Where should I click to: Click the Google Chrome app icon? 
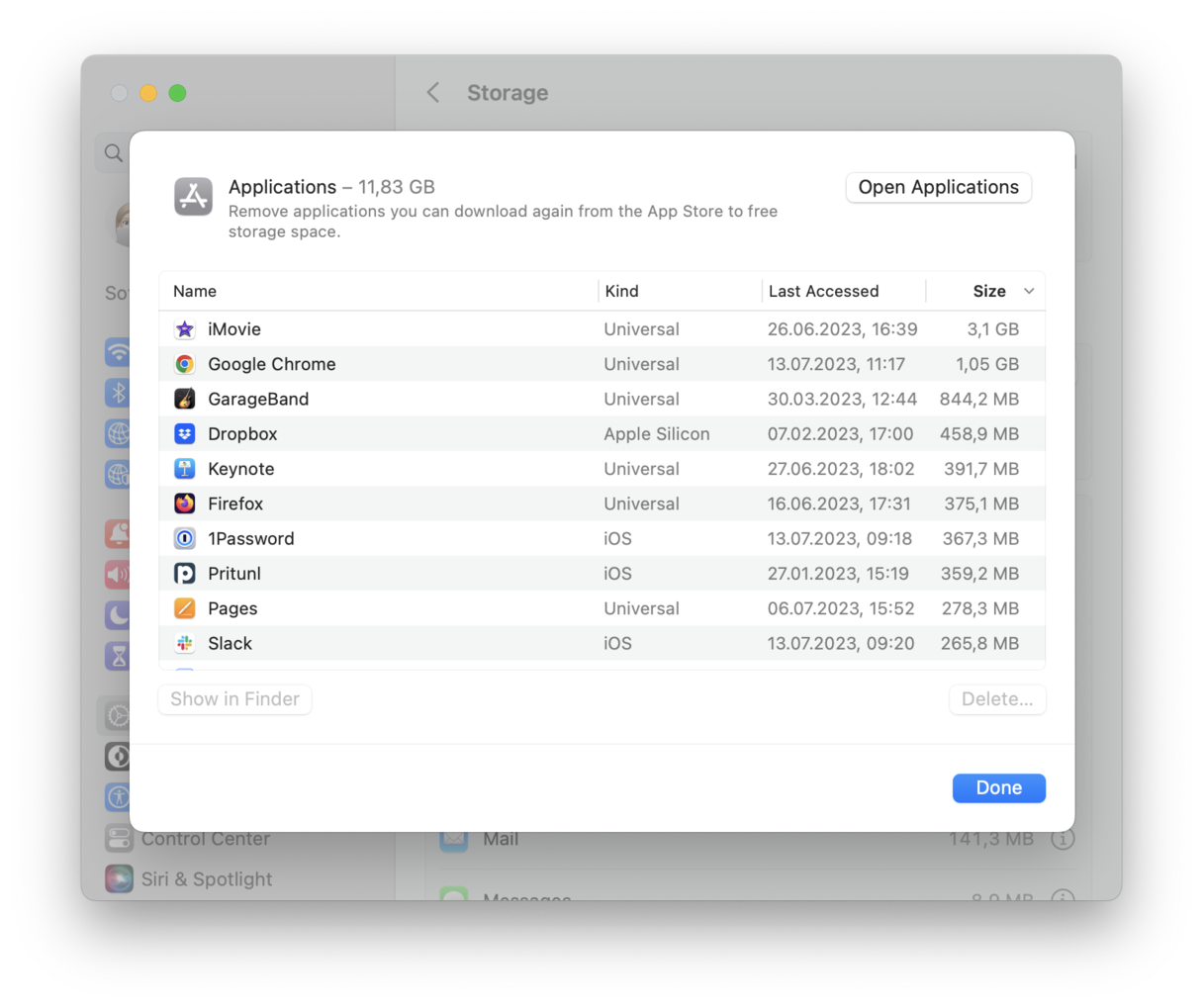[184, 364]
